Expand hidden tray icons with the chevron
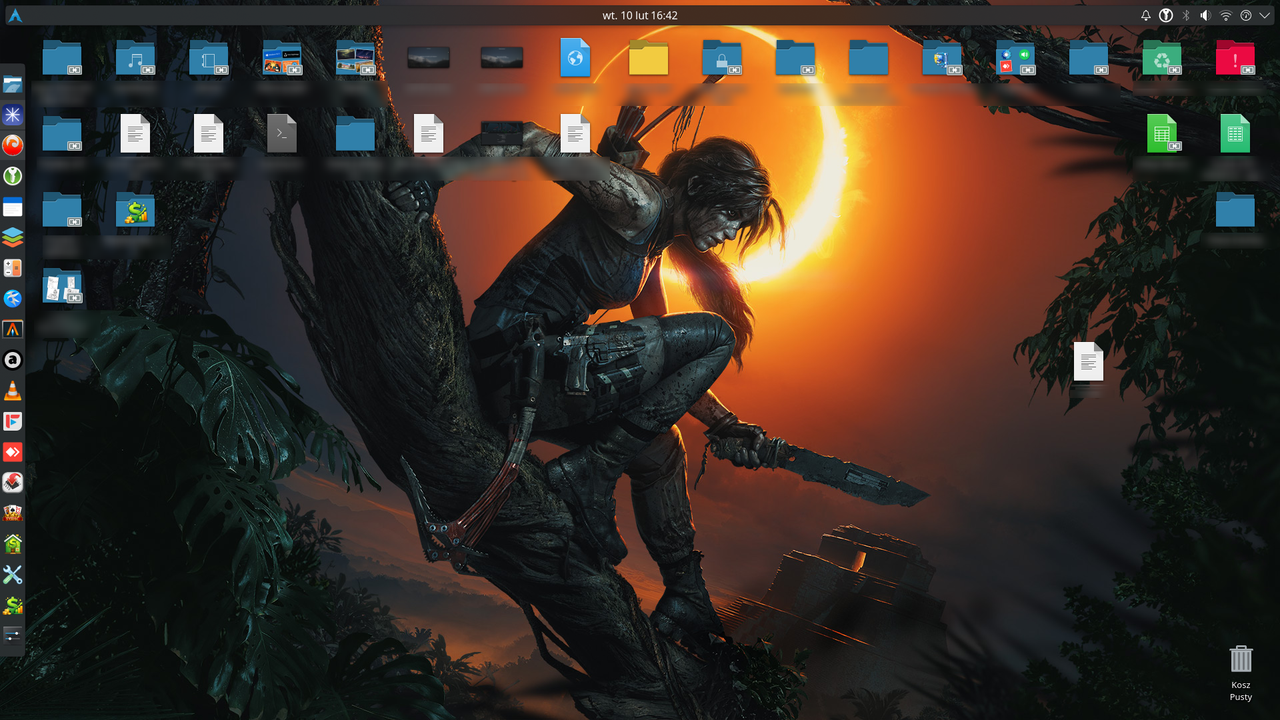The width and height of the screenshot is (1280, 720). 1265,15
